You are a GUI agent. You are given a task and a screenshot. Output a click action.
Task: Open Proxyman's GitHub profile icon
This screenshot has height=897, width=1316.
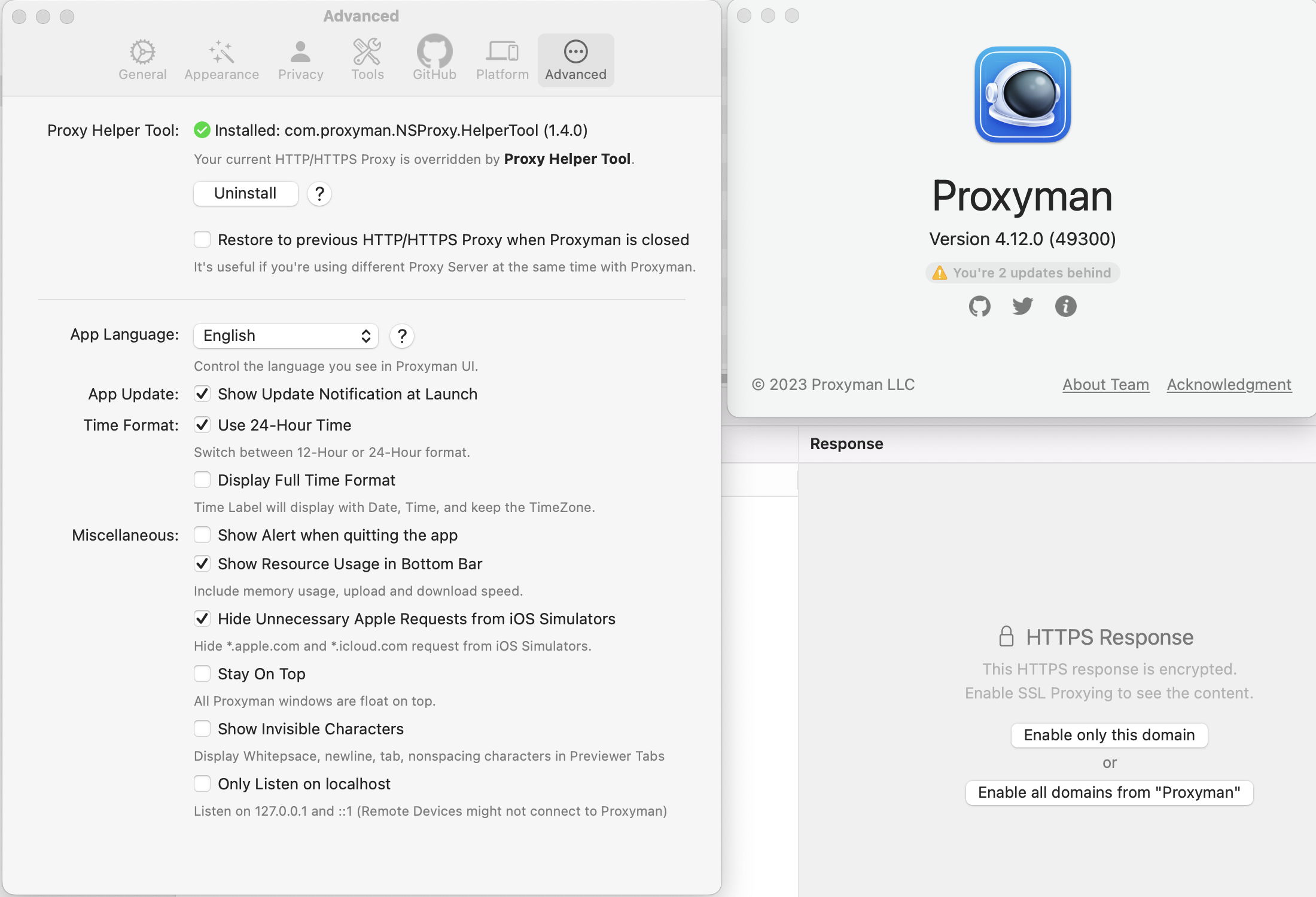[x=979, y=306]
